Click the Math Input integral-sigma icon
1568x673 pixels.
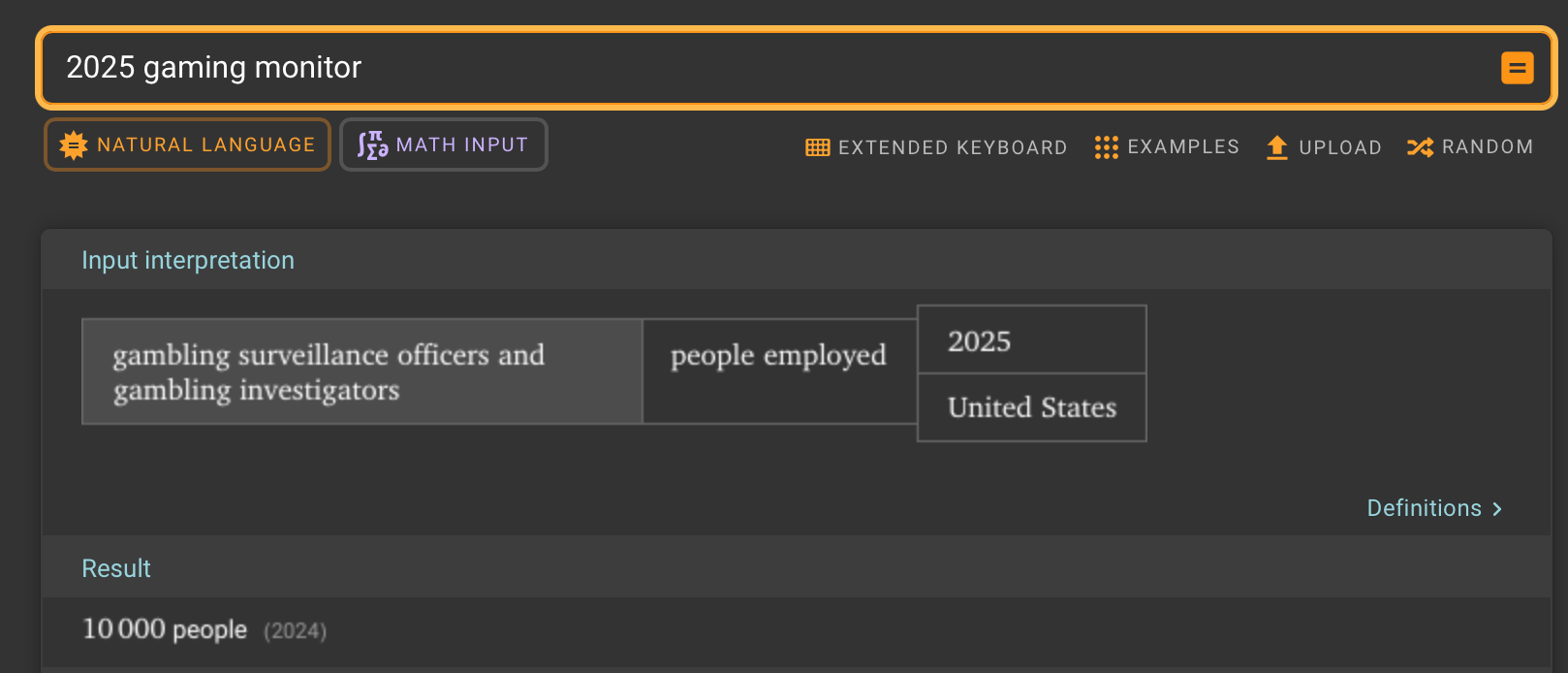coord(372,145)
